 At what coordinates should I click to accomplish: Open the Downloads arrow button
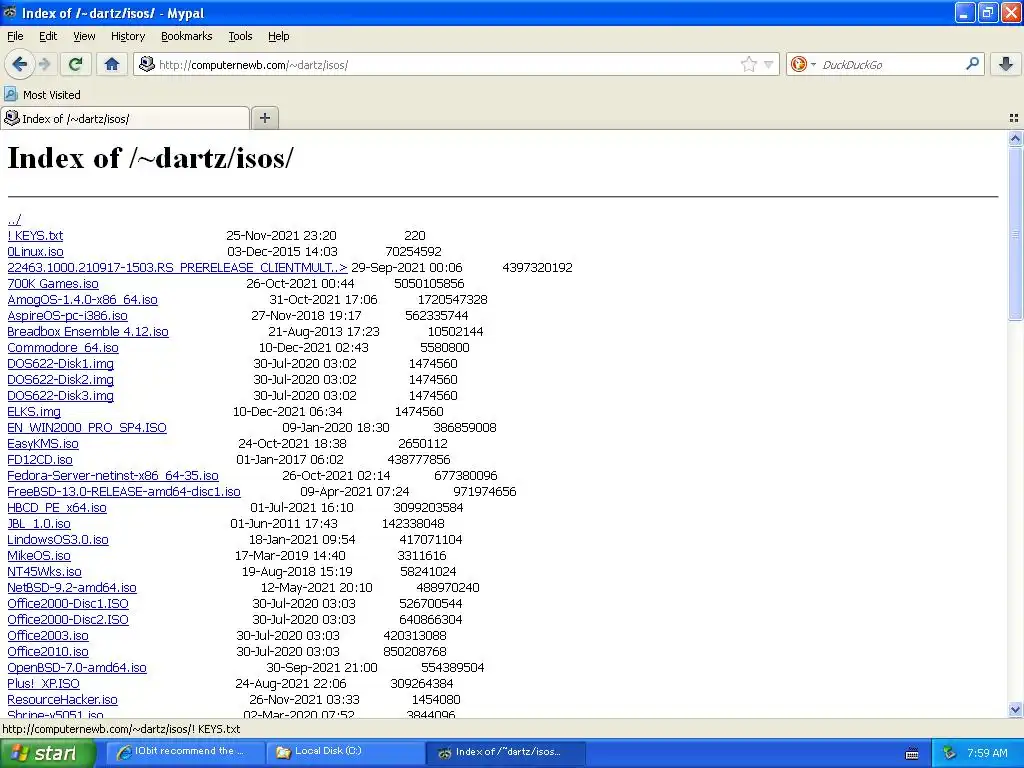(x=1006, y=64)
